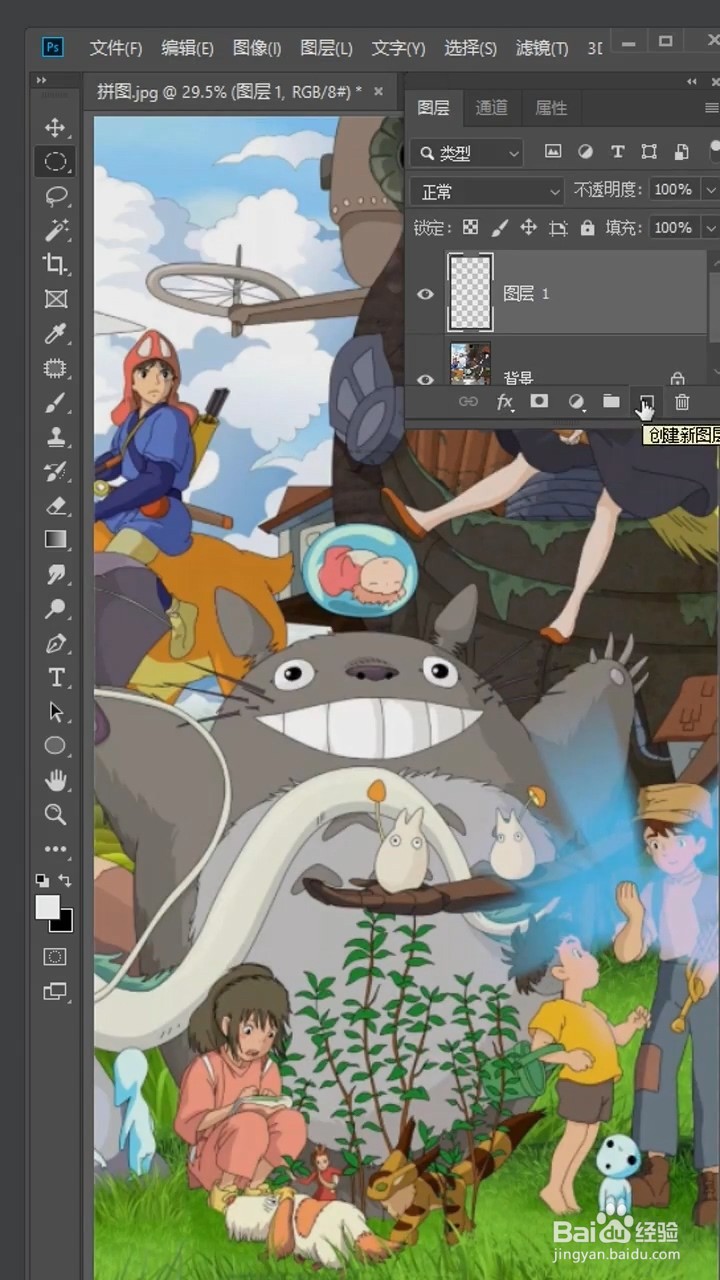Select the Ellipse shape tool
Viewport: 720px width, 1280px height.
tap(55, 746)
